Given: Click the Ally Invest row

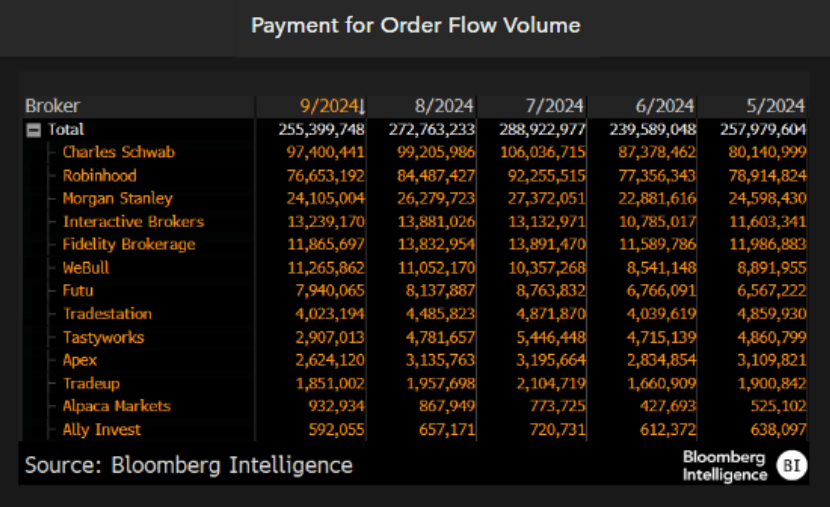Looking at the screenshot, I should pyautogui.click(x=102, y=429).
